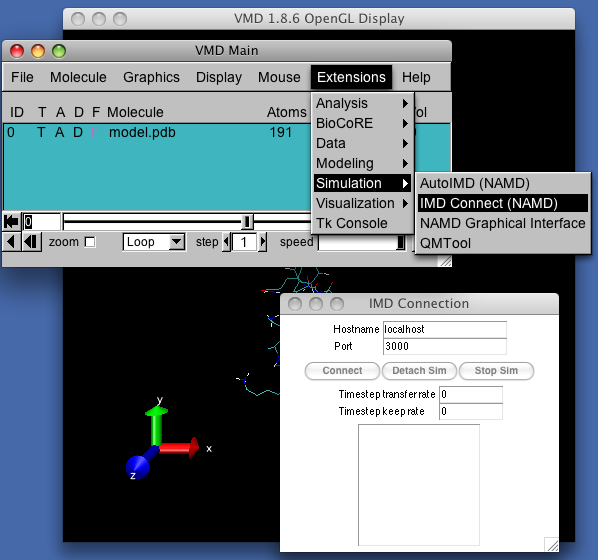598x560 pixels.
Task: Click the current frame number field
Action: coord(42,221)
